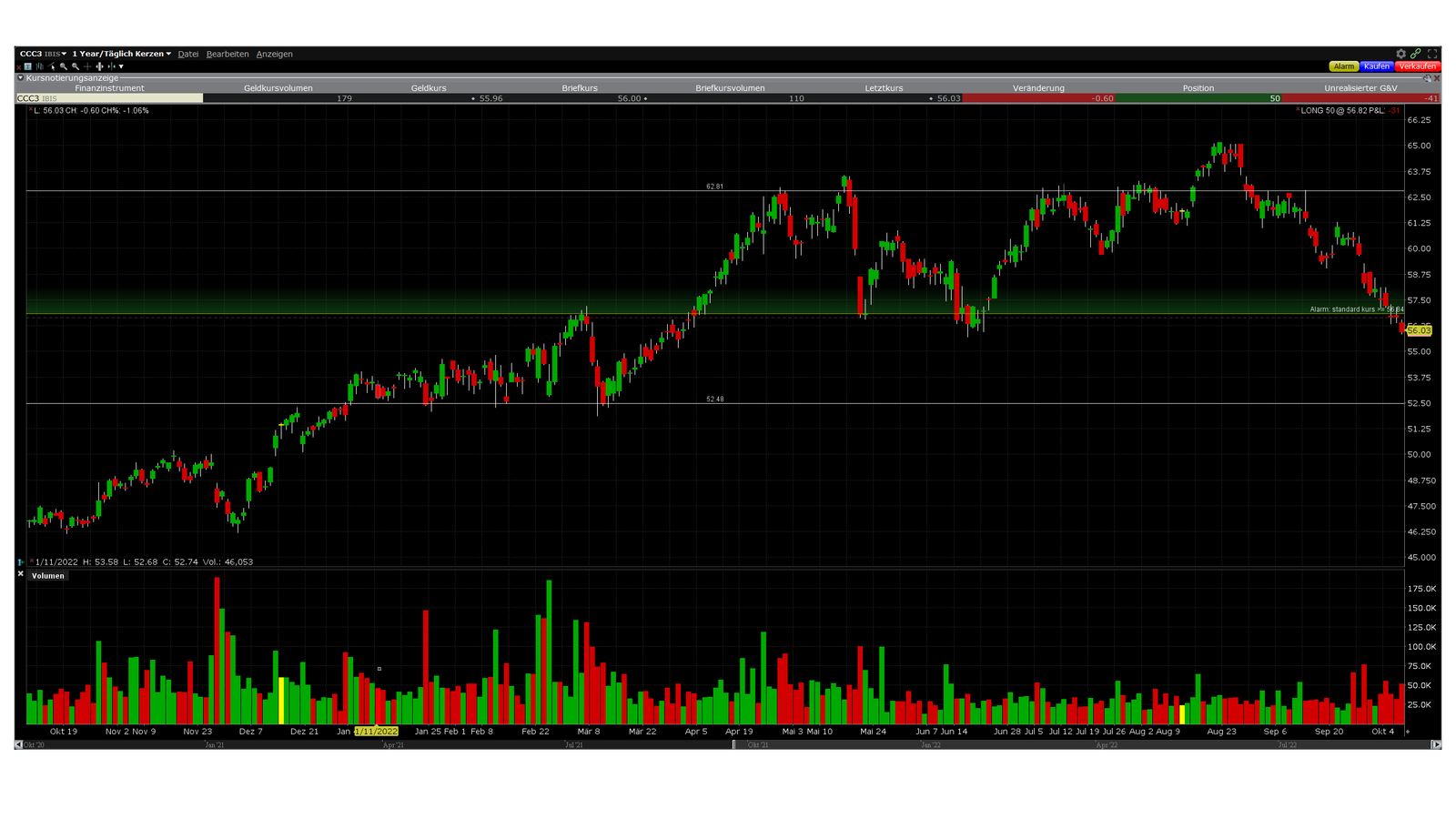The image size is (1456, 819).
Task: Open the Datei menu
Action: 188,54
